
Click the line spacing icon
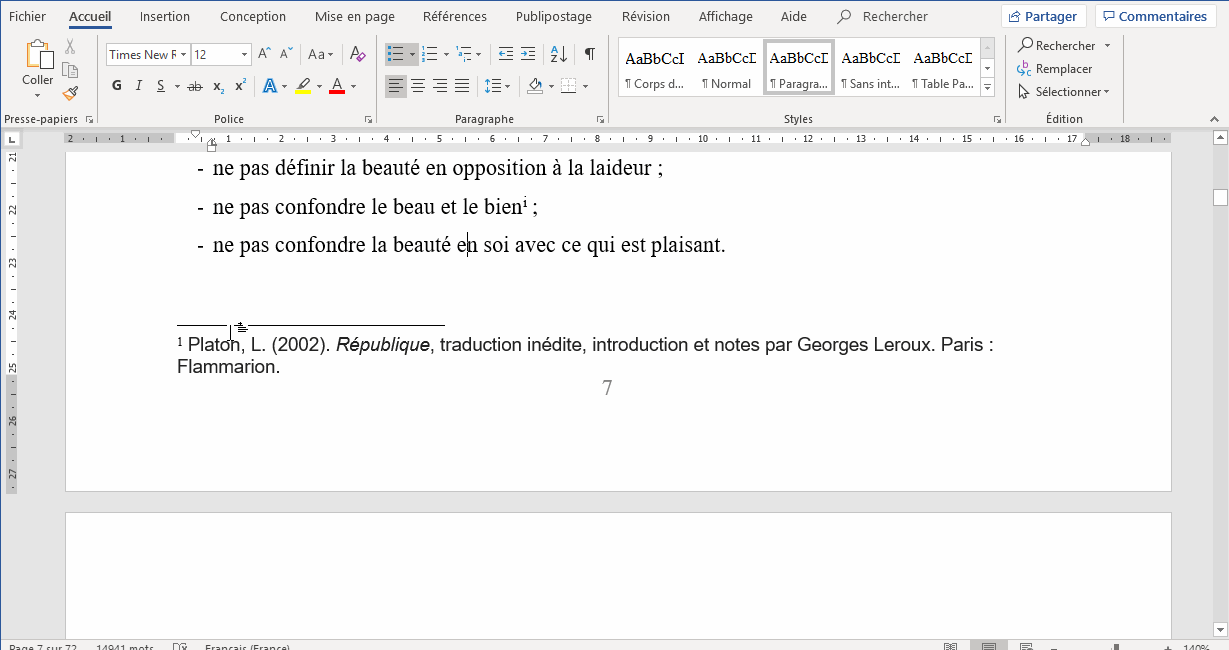click(491, 86)
